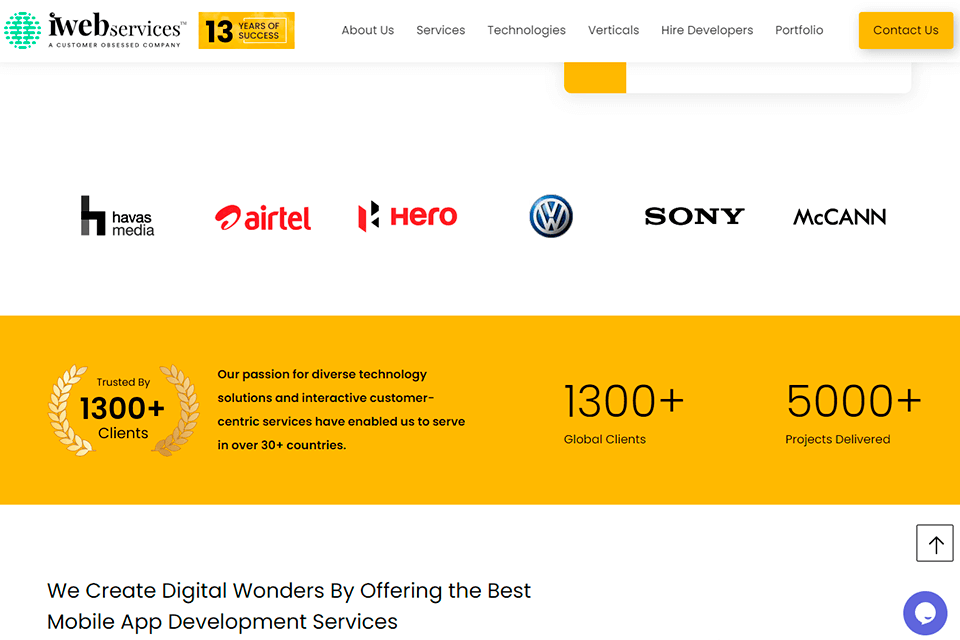Image resolution: width=960 pixels, height=640 pixels.
Task: Click the scroll-to-top arrow button
Action: (x=935, y=543)
